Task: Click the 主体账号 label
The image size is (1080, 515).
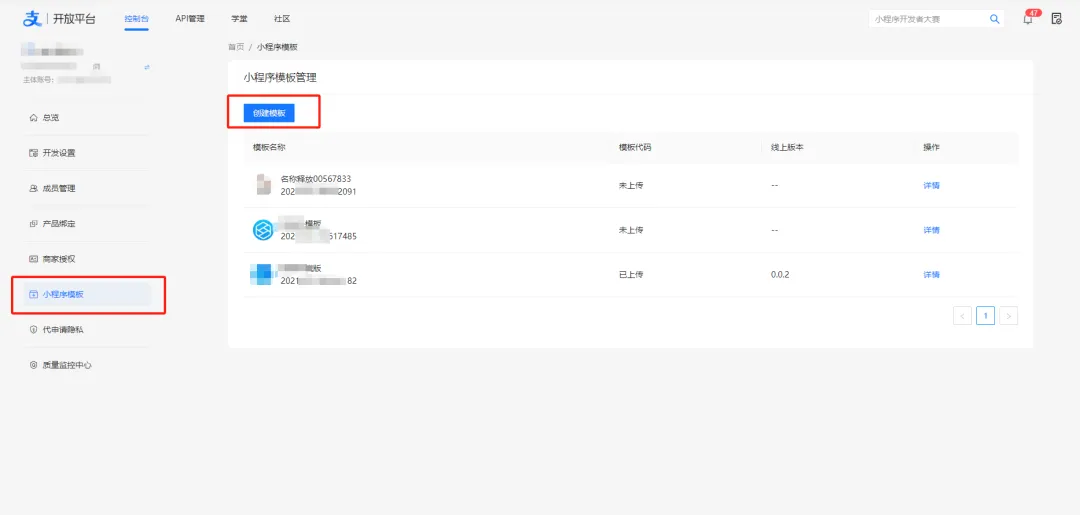Action: (39, 80)
